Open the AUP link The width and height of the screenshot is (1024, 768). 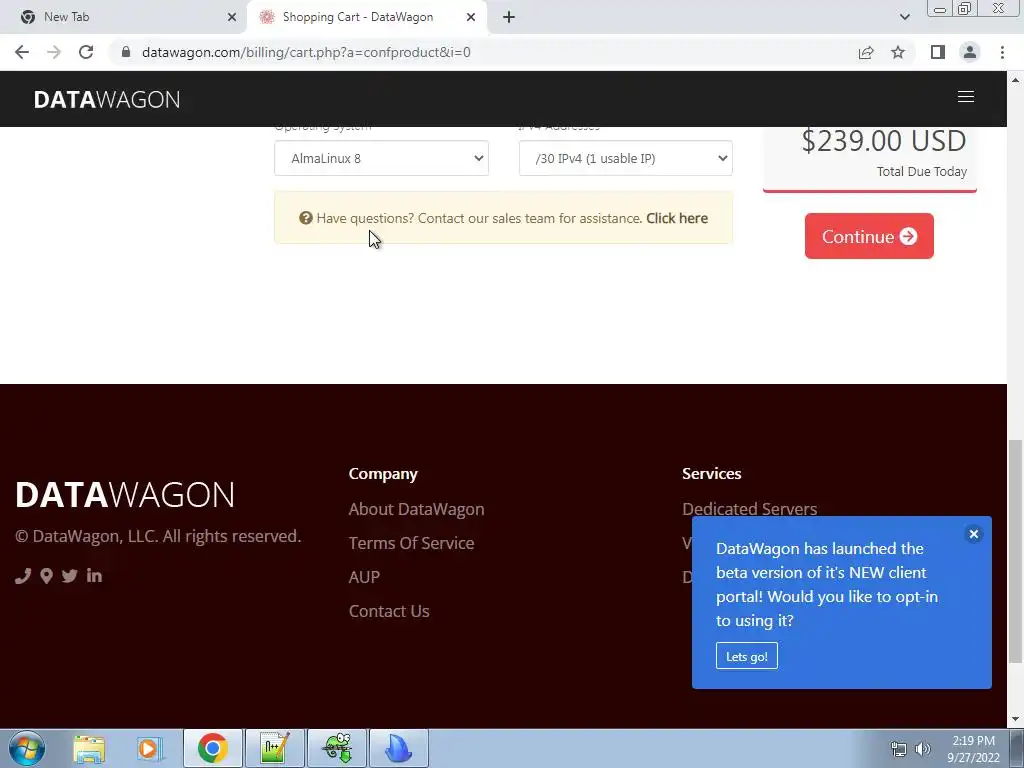tap(364, 577)
